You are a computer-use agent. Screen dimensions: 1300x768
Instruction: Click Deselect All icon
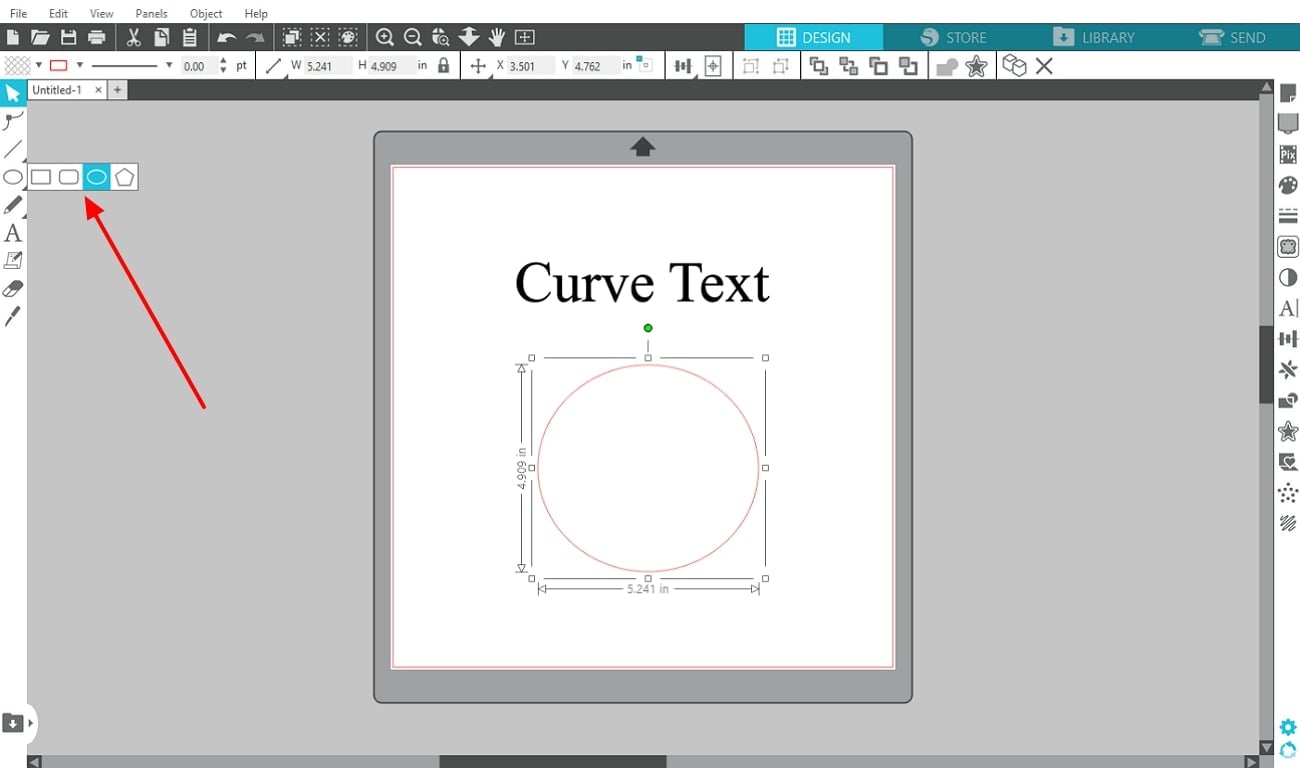tap(320, 37)
